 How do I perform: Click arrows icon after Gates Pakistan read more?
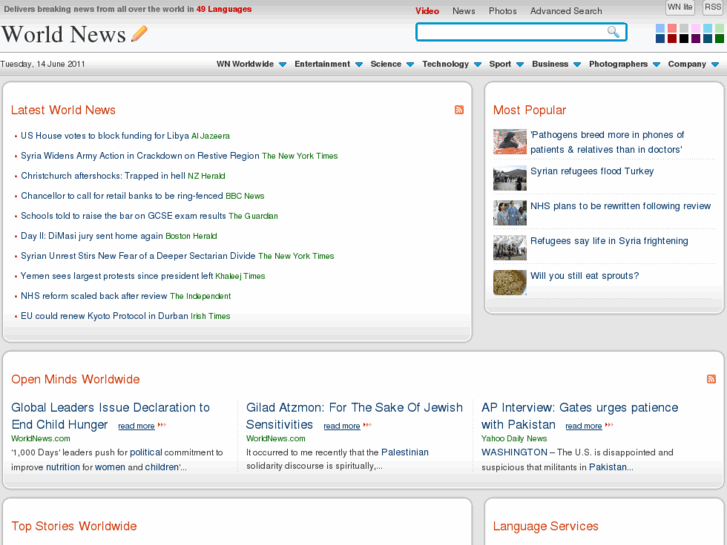coord(609,425)
